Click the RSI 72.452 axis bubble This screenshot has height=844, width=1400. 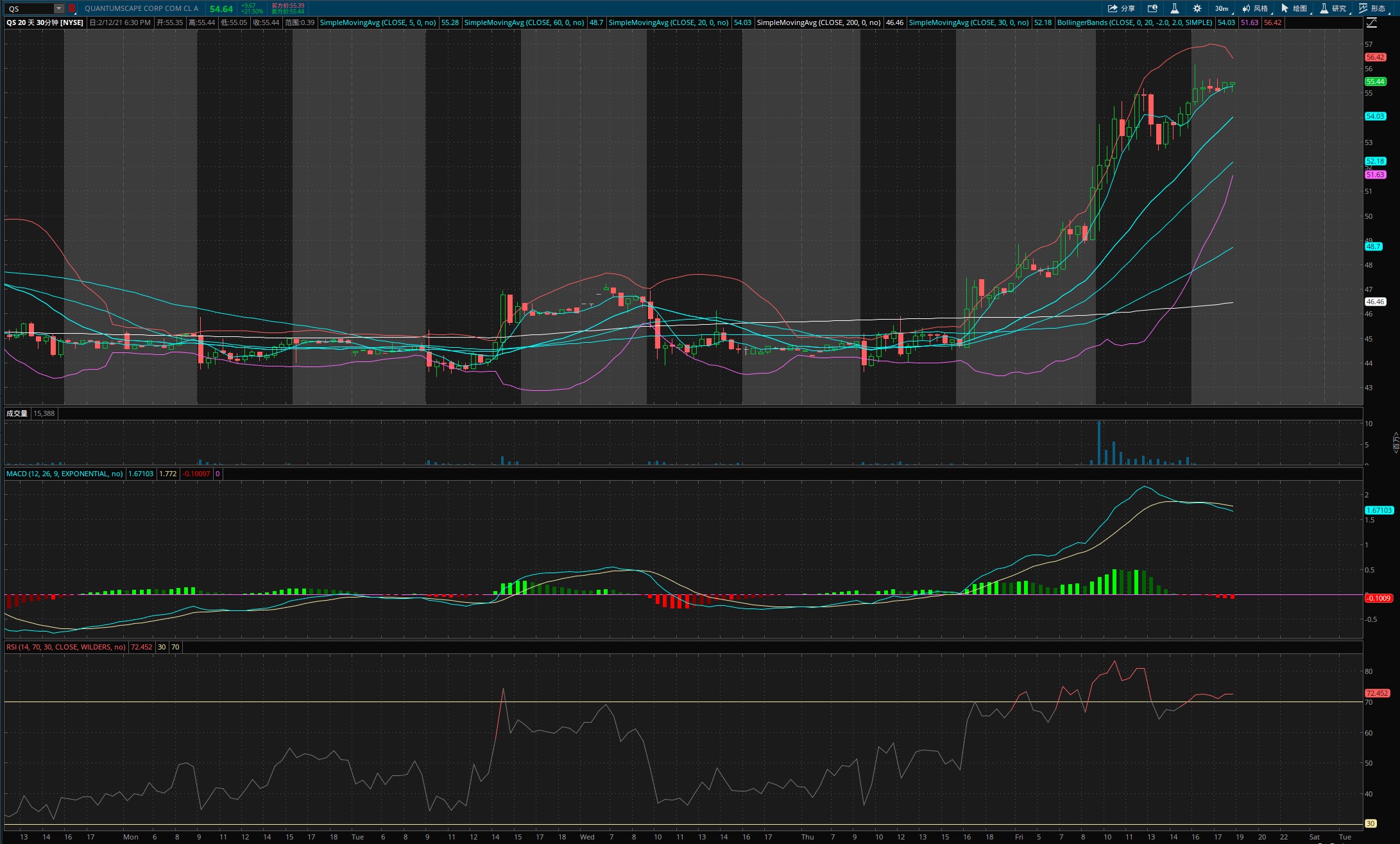[x=1378, y=693]
